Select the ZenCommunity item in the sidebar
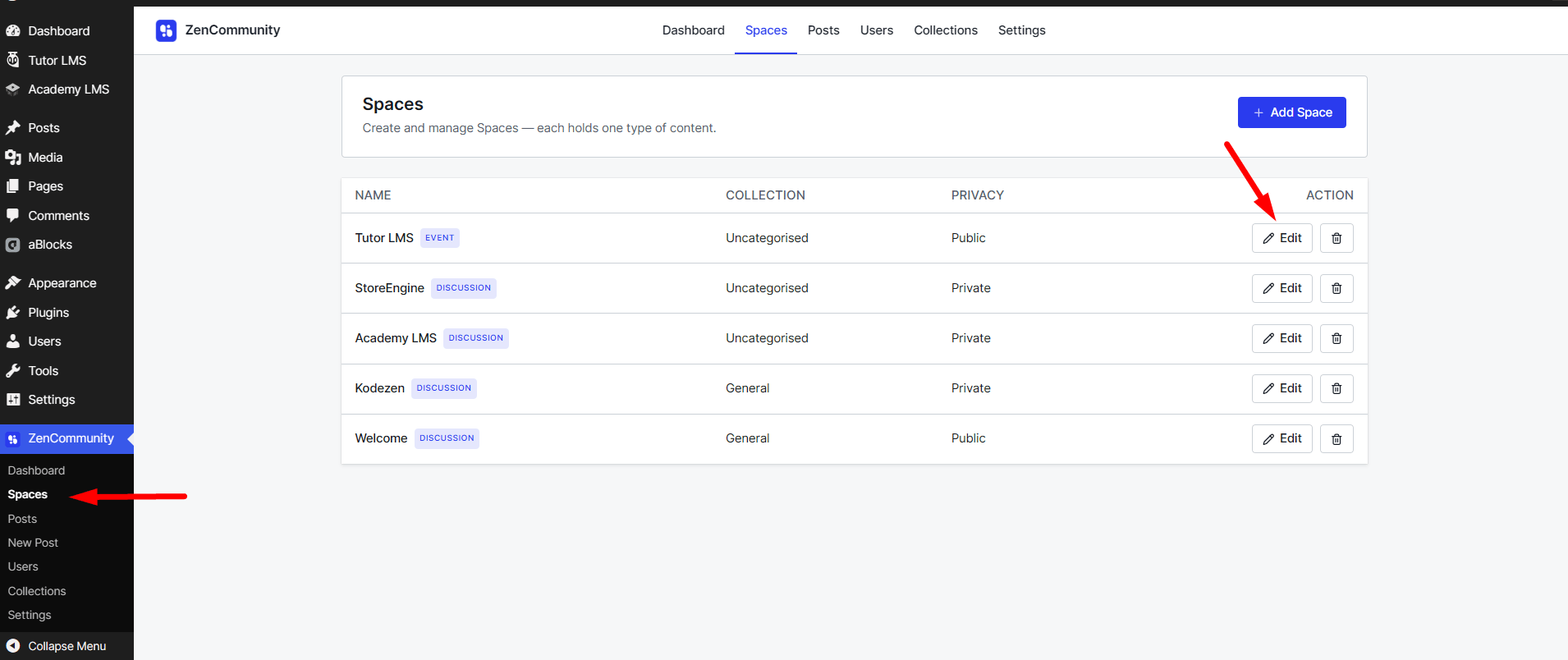This screenshot has width=1568, height=660. [x=66, y=438]
